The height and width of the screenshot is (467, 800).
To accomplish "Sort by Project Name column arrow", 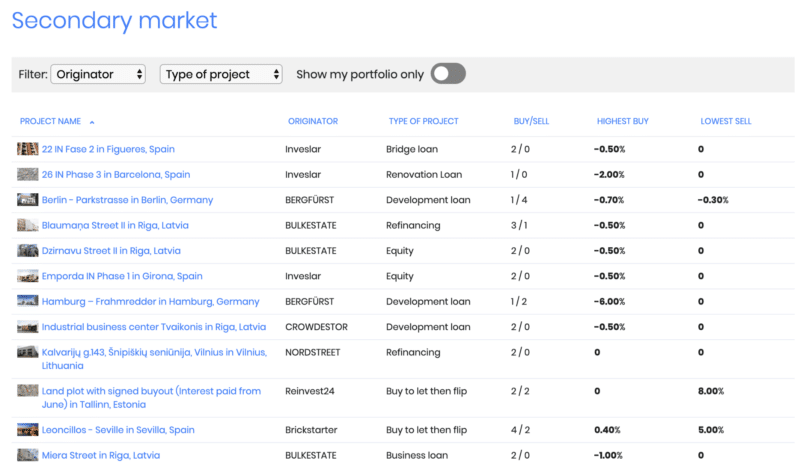I will coord(92,122).
